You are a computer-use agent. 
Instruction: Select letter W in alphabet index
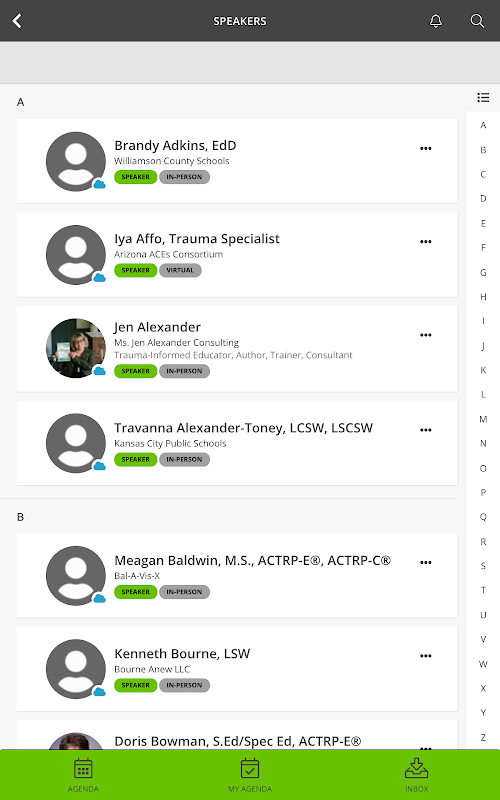pos(483,664)
